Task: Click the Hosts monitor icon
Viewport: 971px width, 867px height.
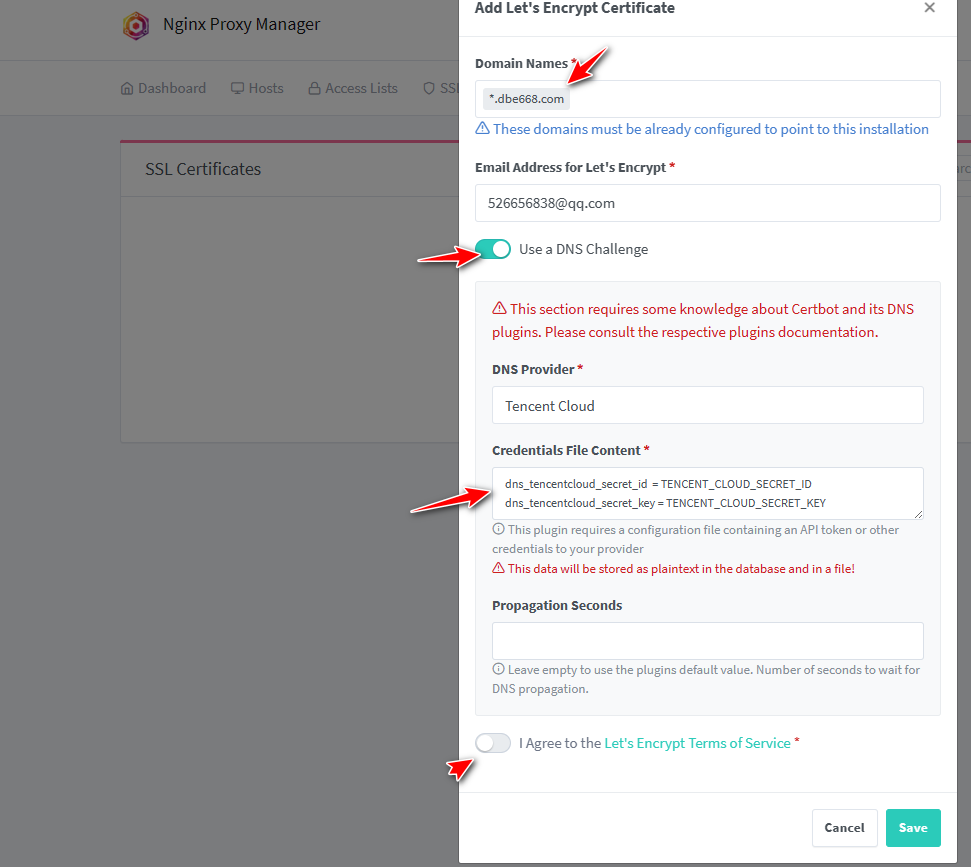Action: coord(237,89)
